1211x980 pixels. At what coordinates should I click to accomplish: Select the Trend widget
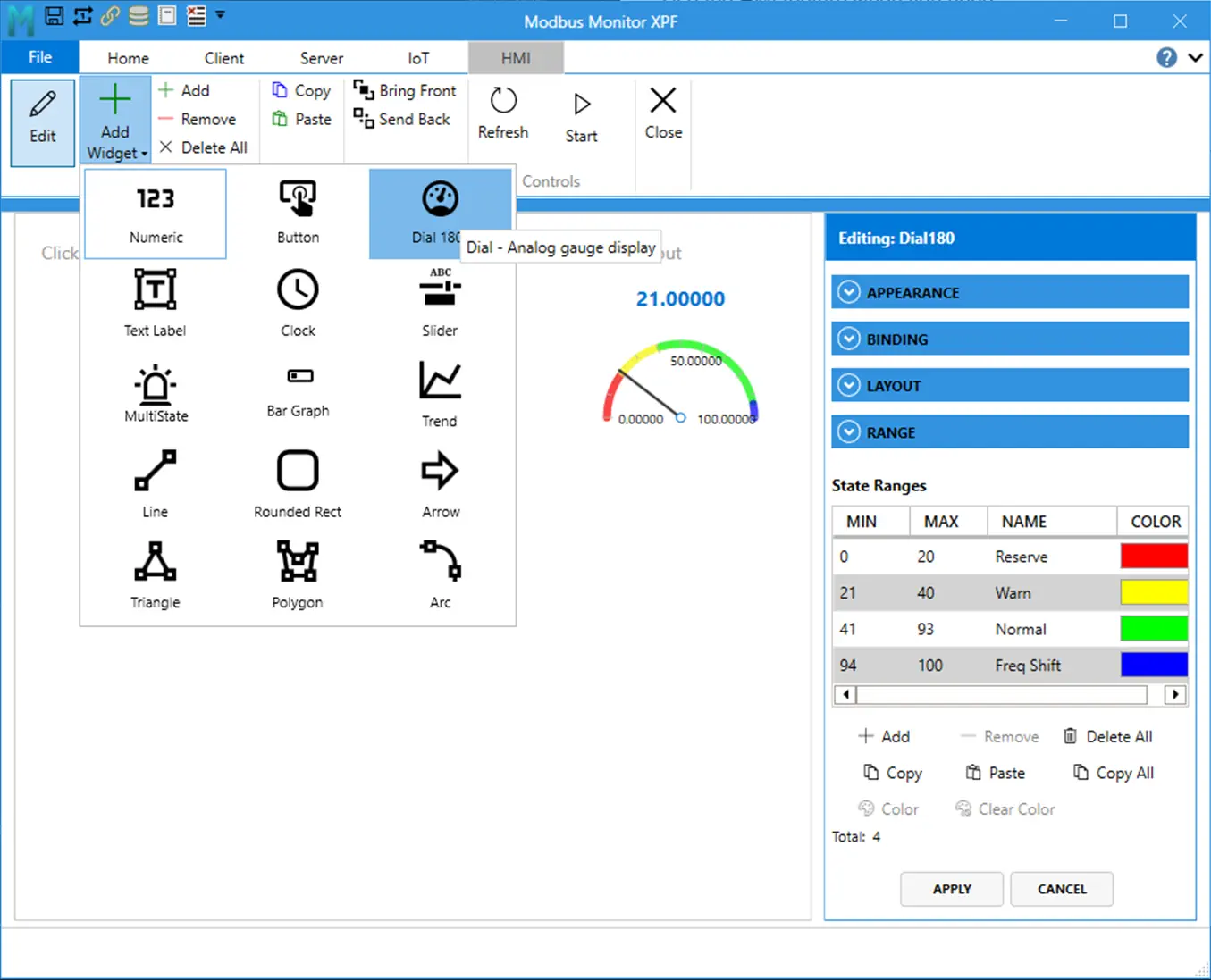click(x=440, y=395)
